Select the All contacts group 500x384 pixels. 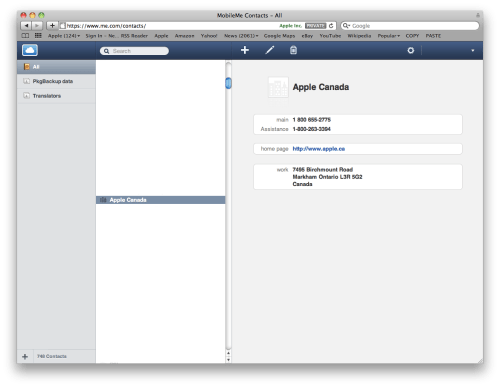(56, 67)
